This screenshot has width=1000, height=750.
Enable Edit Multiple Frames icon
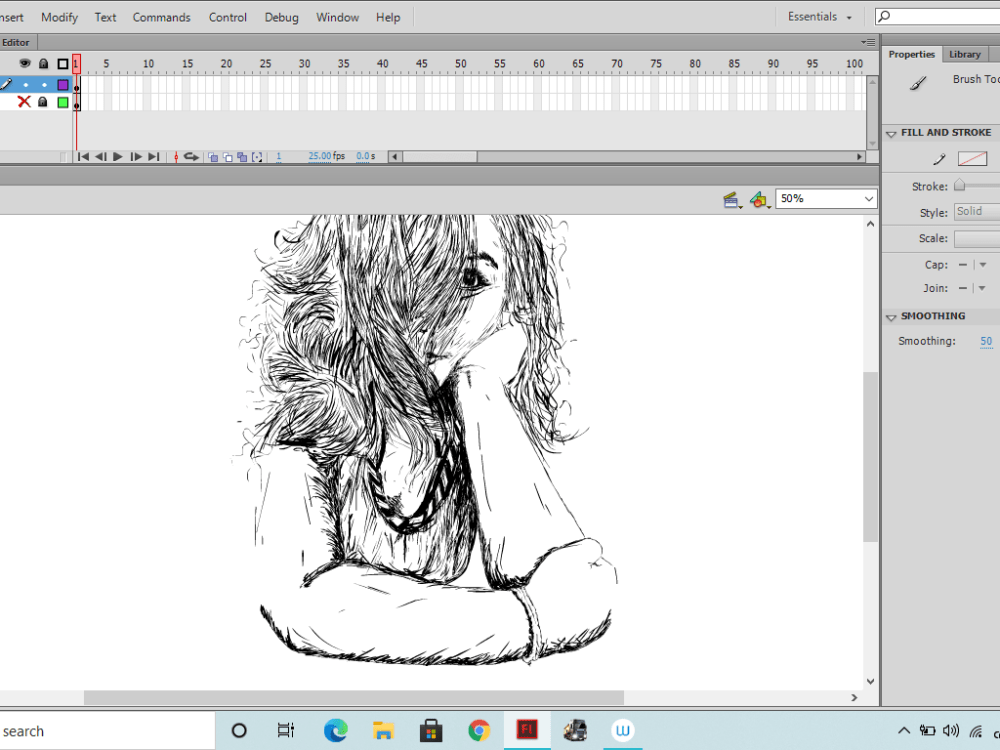pos(242,157)
